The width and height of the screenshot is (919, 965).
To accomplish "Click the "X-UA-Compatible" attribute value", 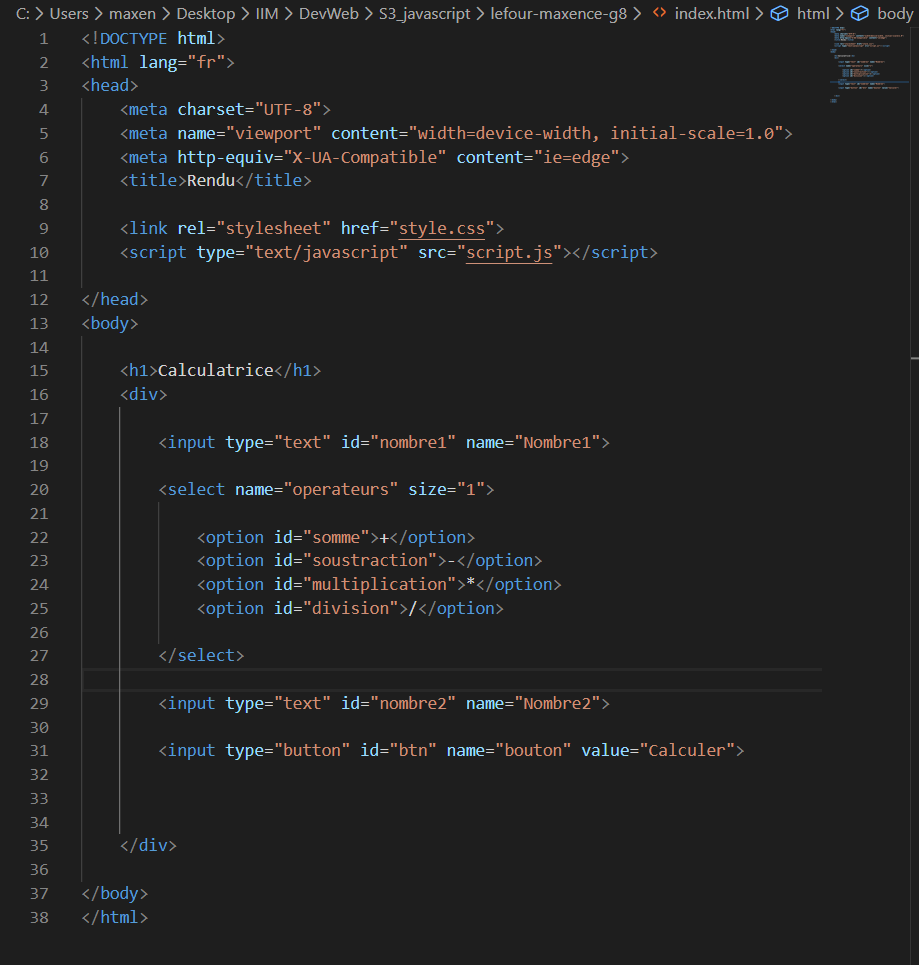I will tap(365, 158).
